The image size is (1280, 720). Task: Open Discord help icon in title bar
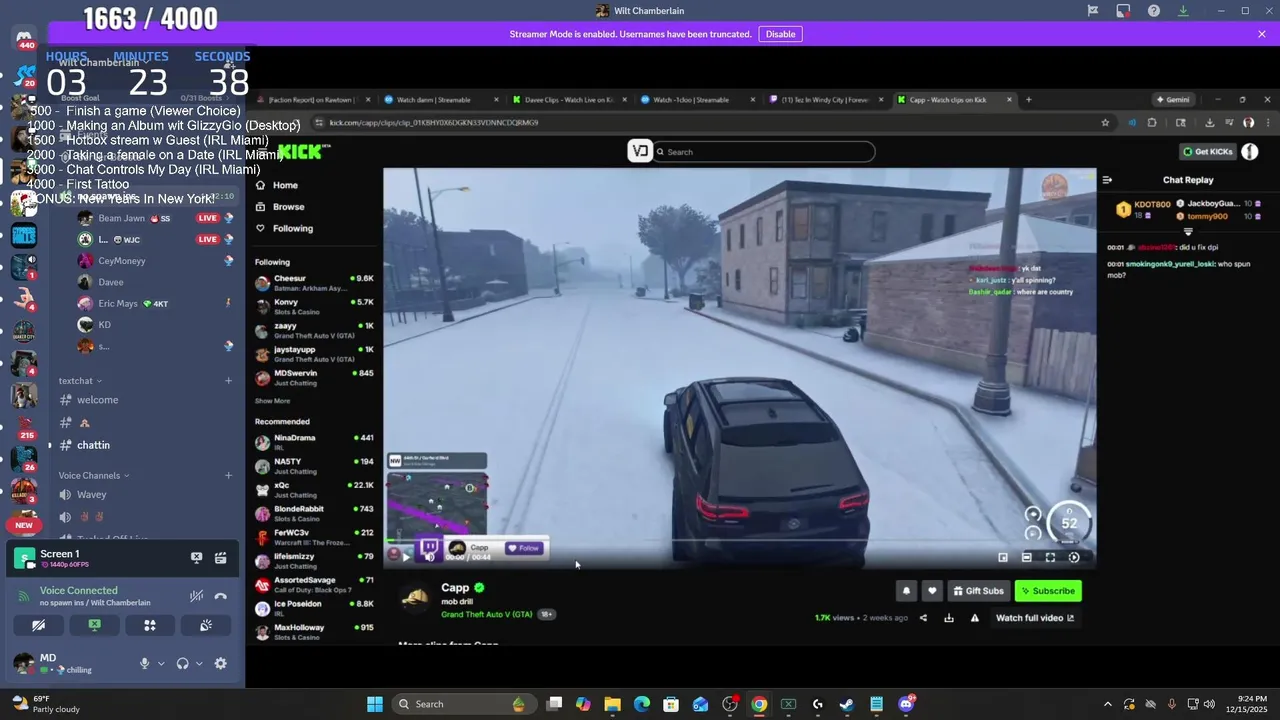tap(1154, 11)
